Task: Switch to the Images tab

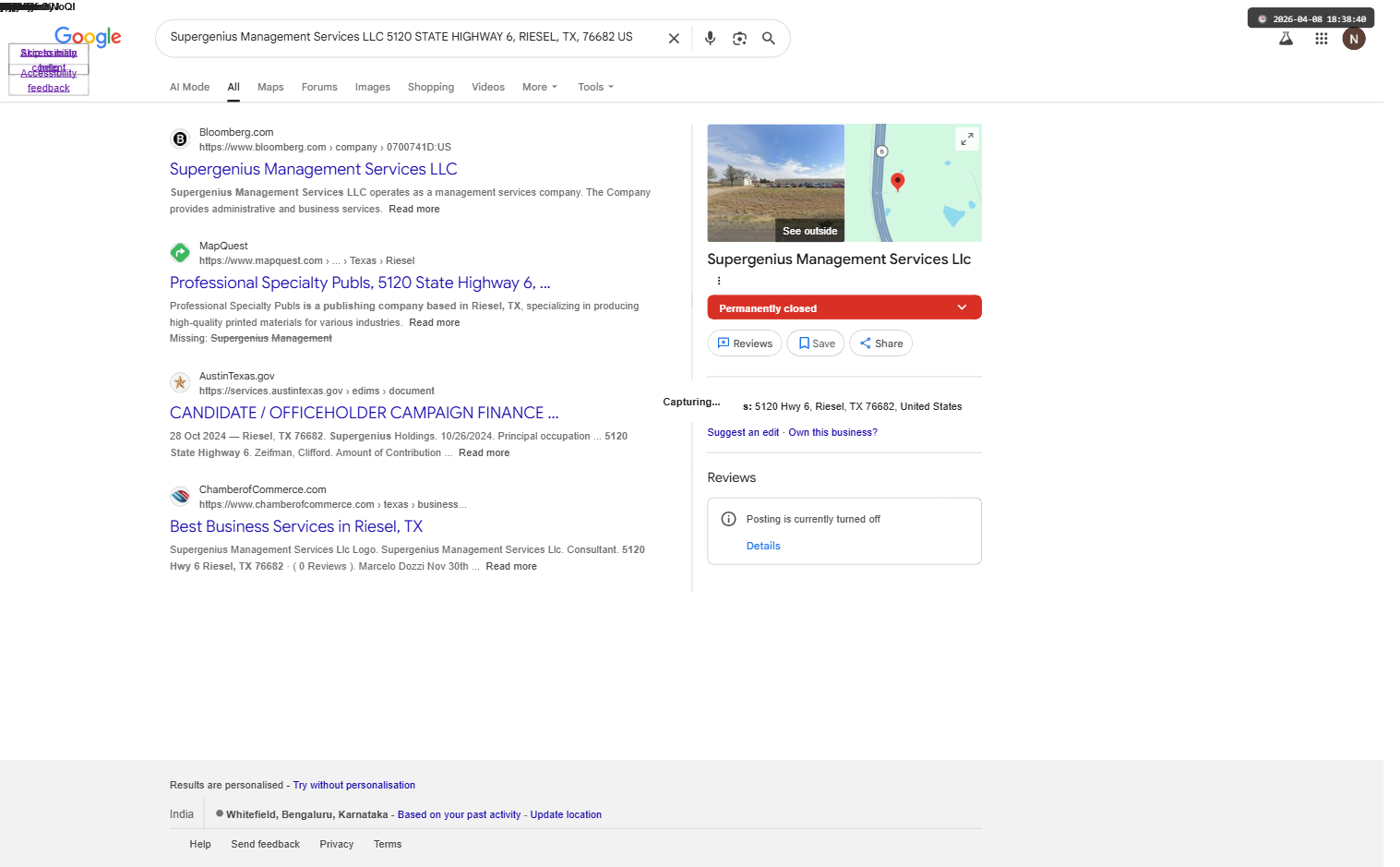Action: click(372, 87)
